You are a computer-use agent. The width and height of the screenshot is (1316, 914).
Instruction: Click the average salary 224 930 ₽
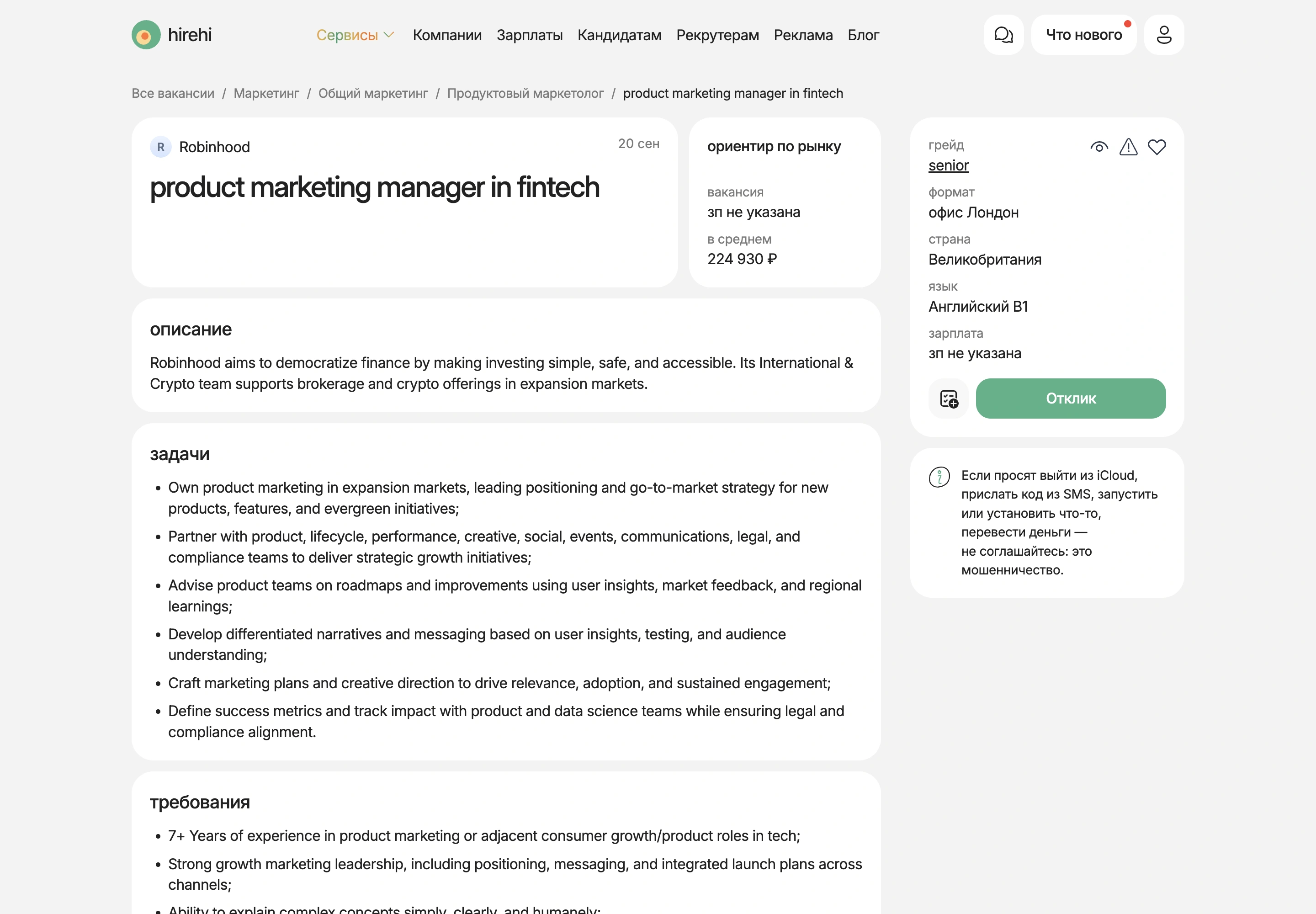(x=742, y=260)
